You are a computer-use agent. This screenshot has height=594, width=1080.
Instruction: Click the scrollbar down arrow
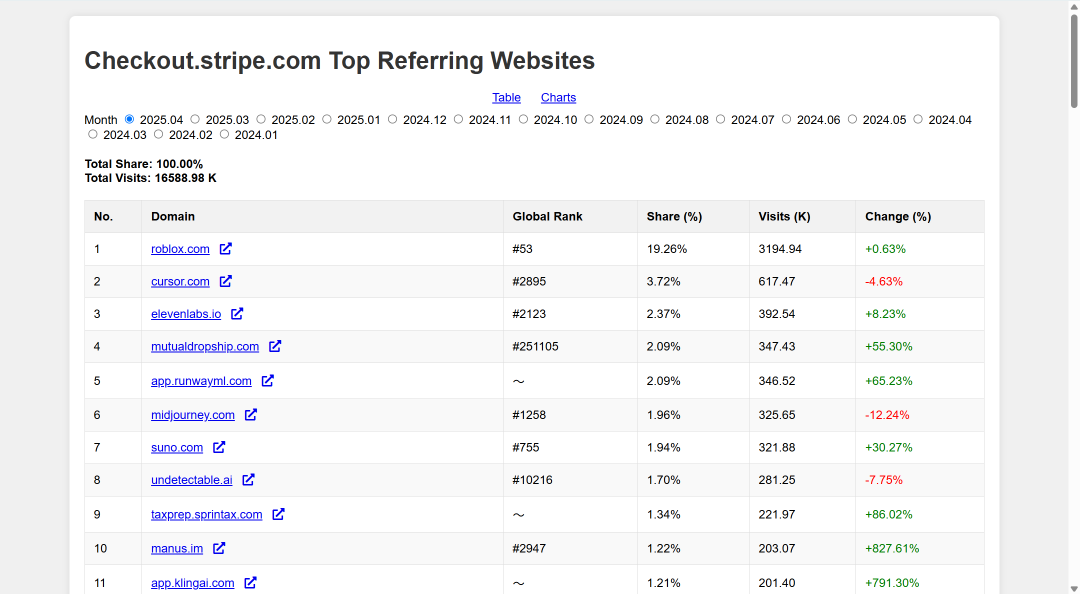pos(1074,588)
